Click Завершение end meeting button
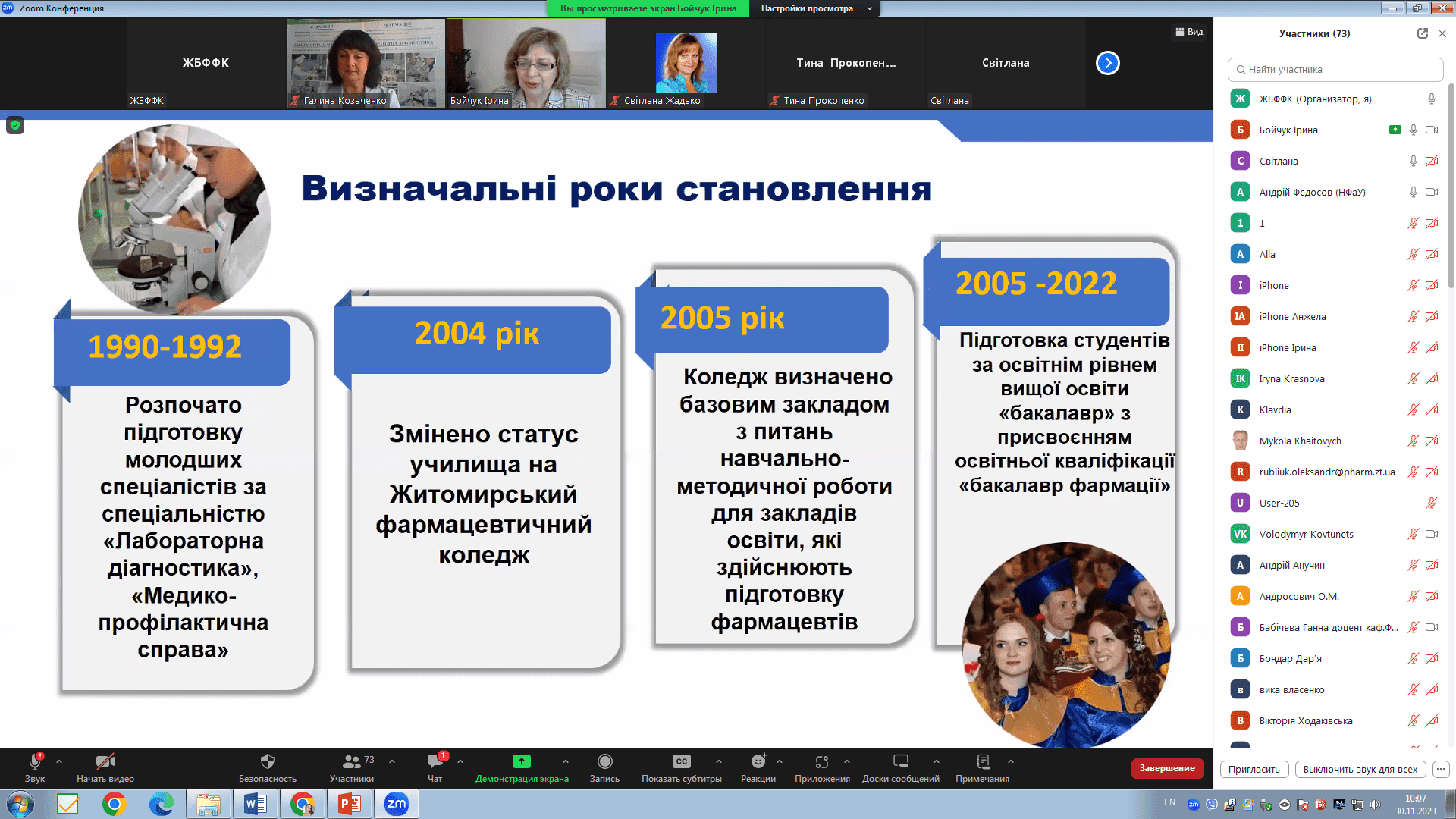Screen dimensions: 1456x819 (1167, 768)
